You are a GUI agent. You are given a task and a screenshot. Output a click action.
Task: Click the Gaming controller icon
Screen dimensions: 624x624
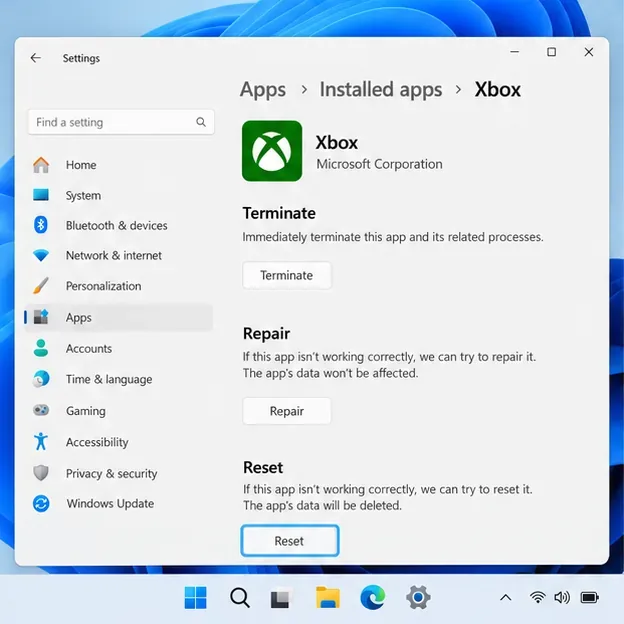[41, 410]
